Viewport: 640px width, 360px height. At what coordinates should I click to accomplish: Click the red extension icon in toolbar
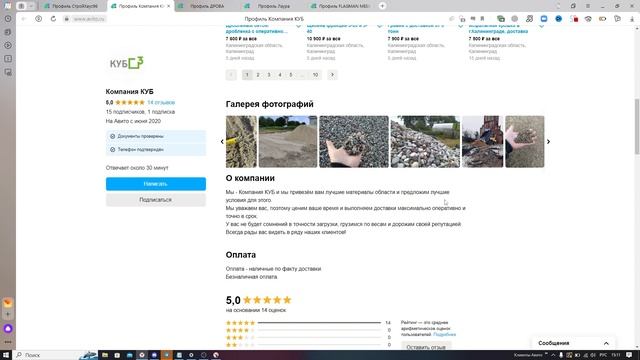coord(574,19)
